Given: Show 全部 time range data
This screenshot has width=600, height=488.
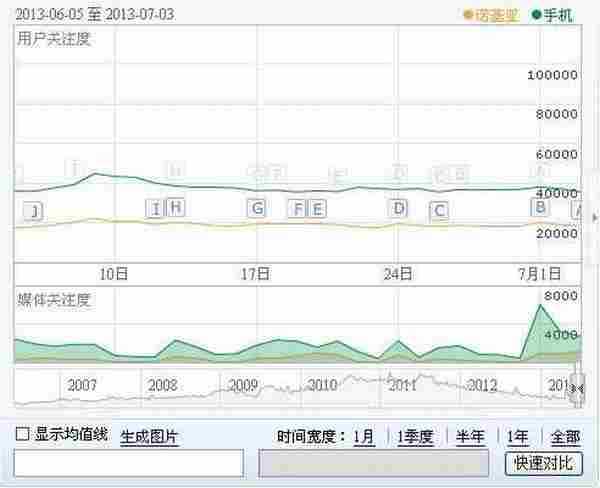Looking at the screenshot, I should pyautogui.click(x=564, y=436).
